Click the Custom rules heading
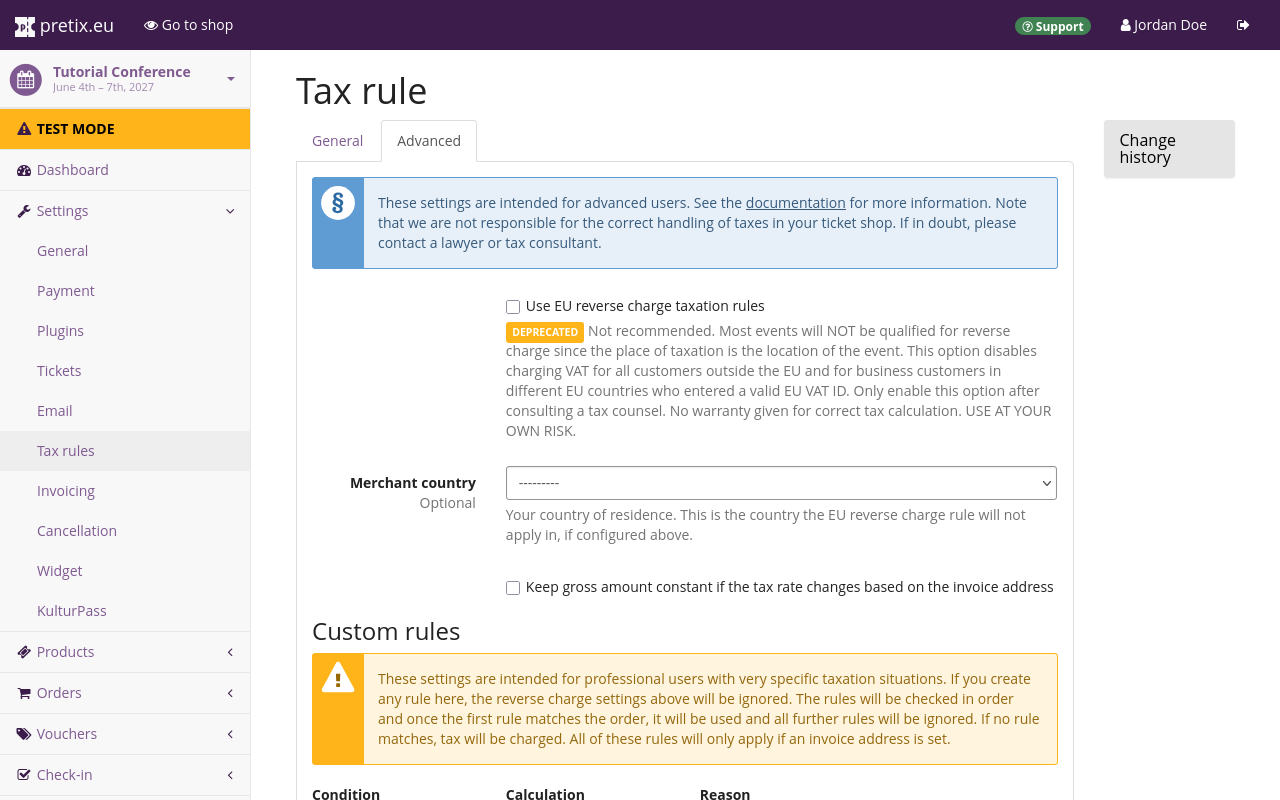Screen dimensions: 1280x800 386,632
